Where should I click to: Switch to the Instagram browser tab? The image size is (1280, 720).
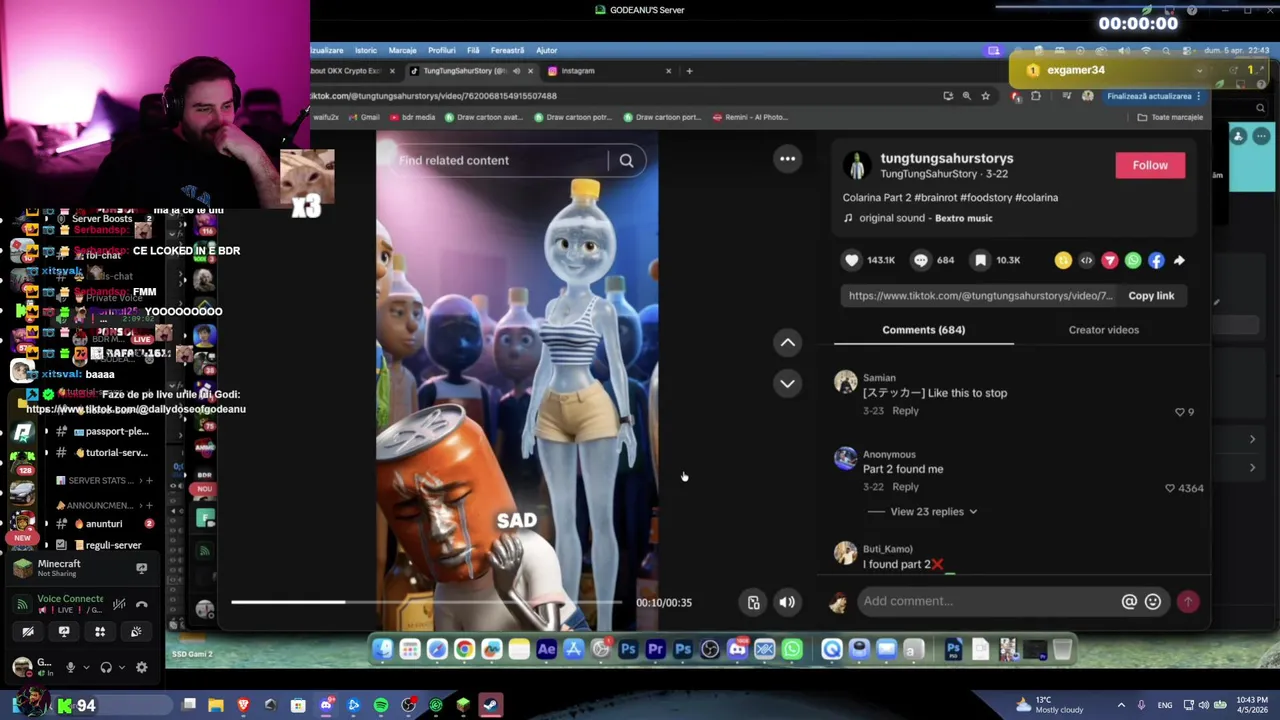click(608, 71)
